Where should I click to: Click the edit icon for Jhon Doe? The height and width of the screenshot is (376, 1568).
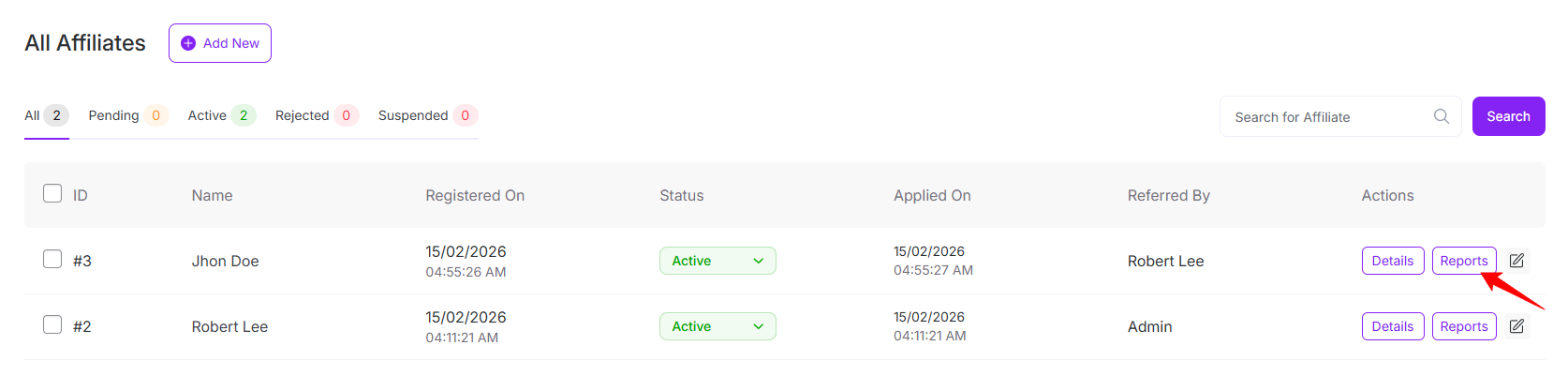[1516, 261]
